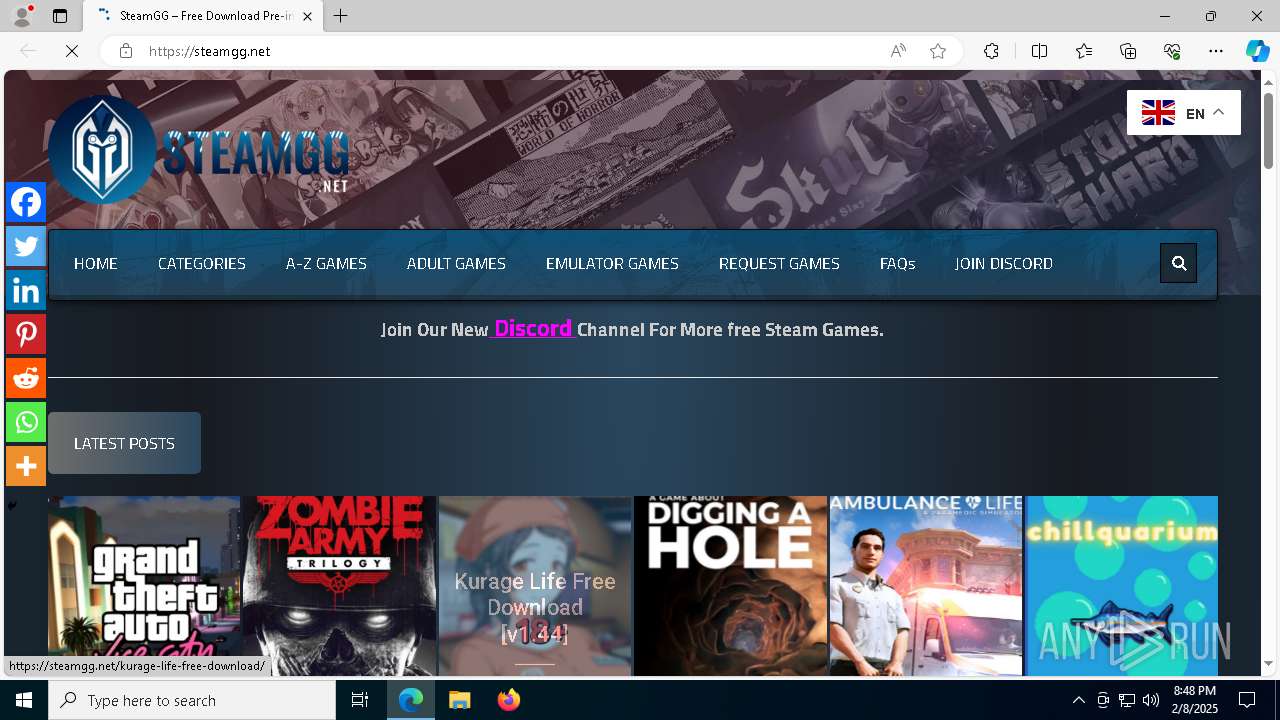This screenshot has height=720, width=1280.
Task: Stop page loading button
Action: tap(72, 51)
